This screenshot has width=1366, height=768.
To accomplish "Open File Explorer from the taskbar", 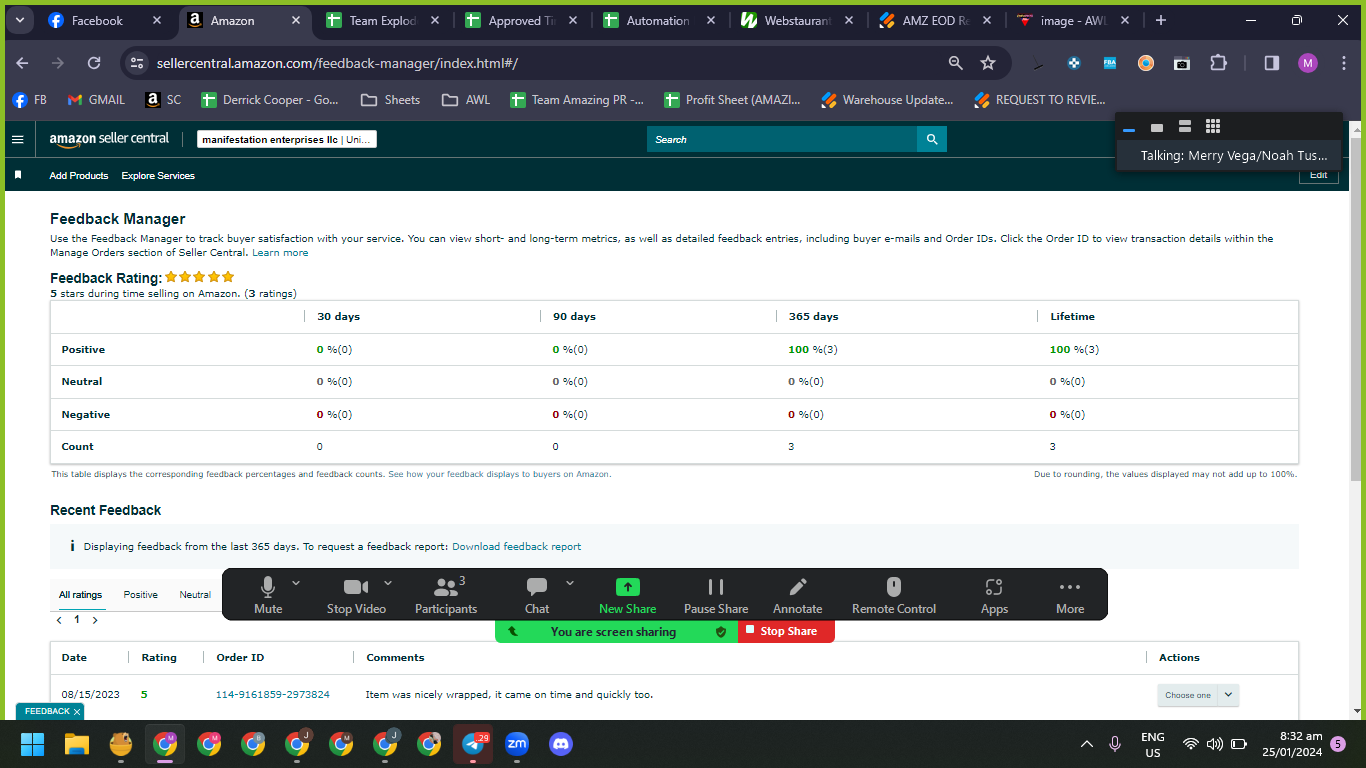I will (77, 744).
